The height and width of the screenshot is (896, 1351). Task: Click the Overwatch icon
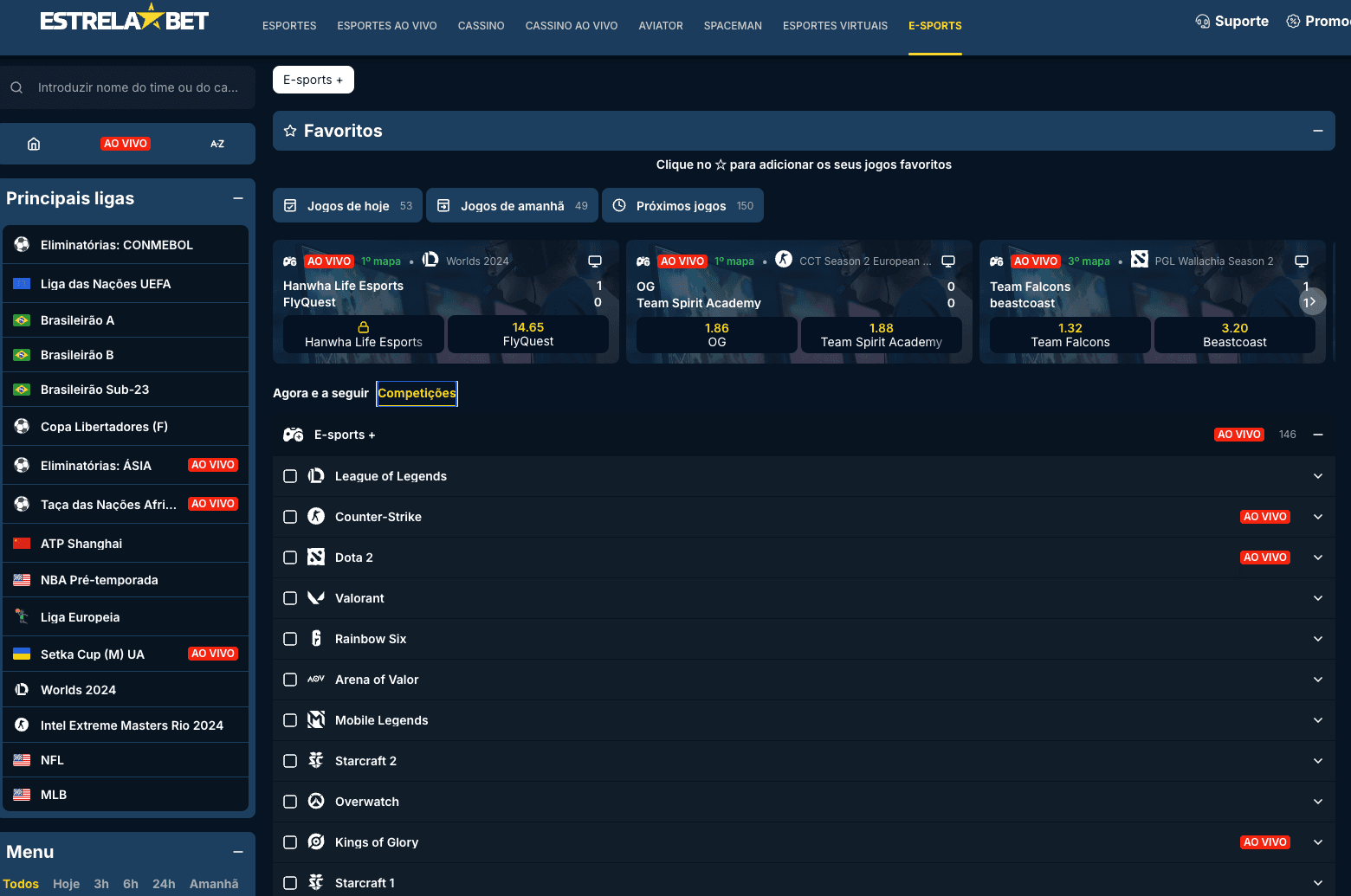(x=316, y=802)
